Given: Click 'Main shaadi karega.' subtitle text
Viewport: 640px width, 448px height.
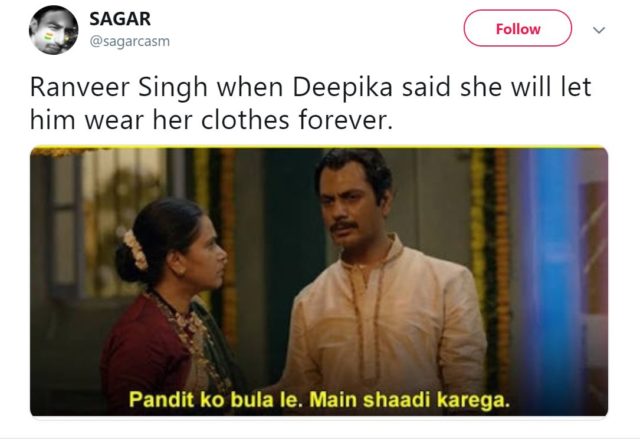Looking at the screenshot, I should (x=410, y=399).
